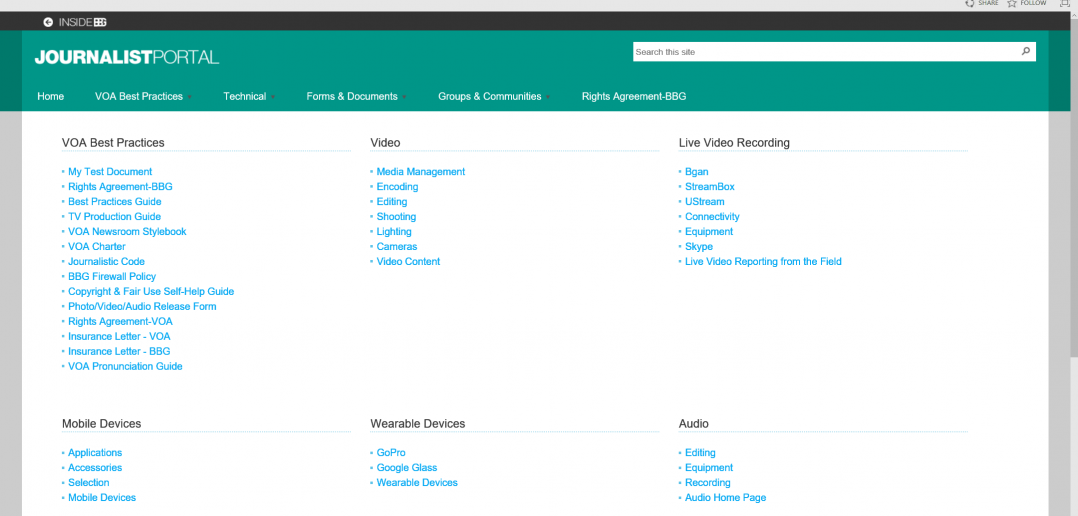Open the Cameras link
The image size is (1078, 516).
(x=397, y=247)
